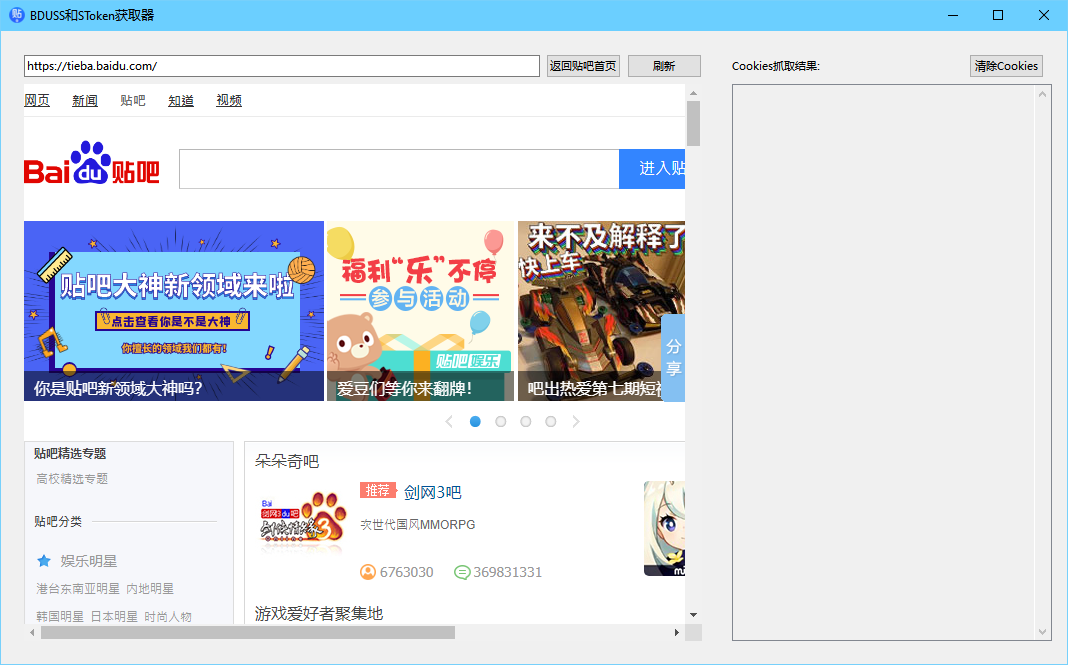Open the 韩国明星 link
The image size is (1068, 665).
point(60,617)
